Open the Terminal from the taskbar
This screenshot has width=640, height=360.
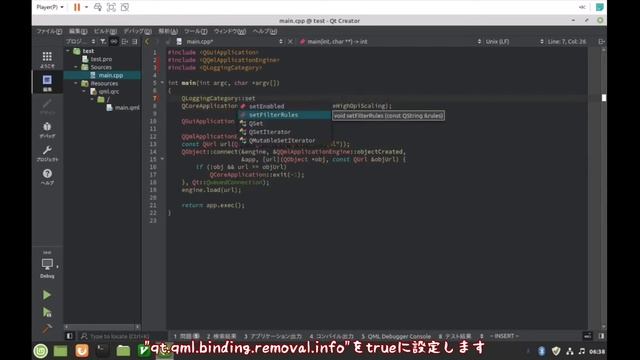click(x=102, y=351)
